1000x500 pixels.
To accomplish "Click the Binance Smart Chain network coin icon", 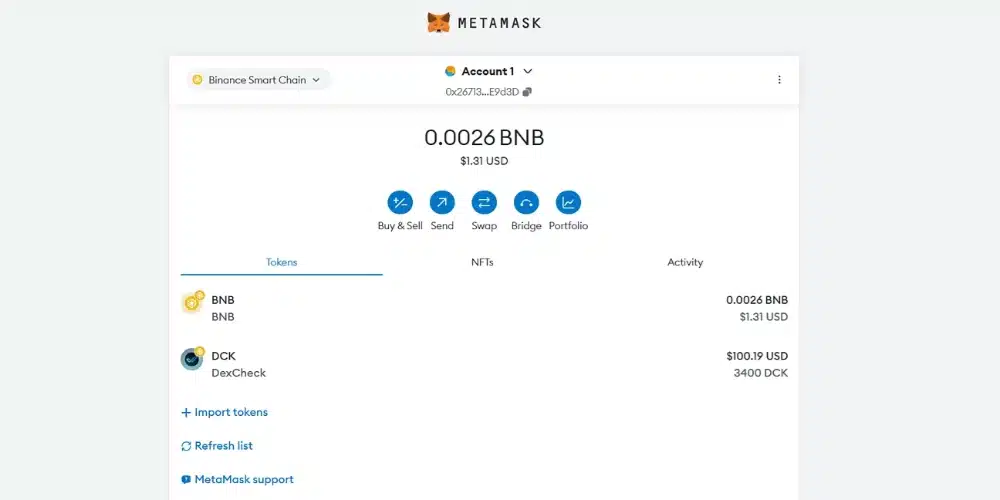I will click(x=197, y=80).
